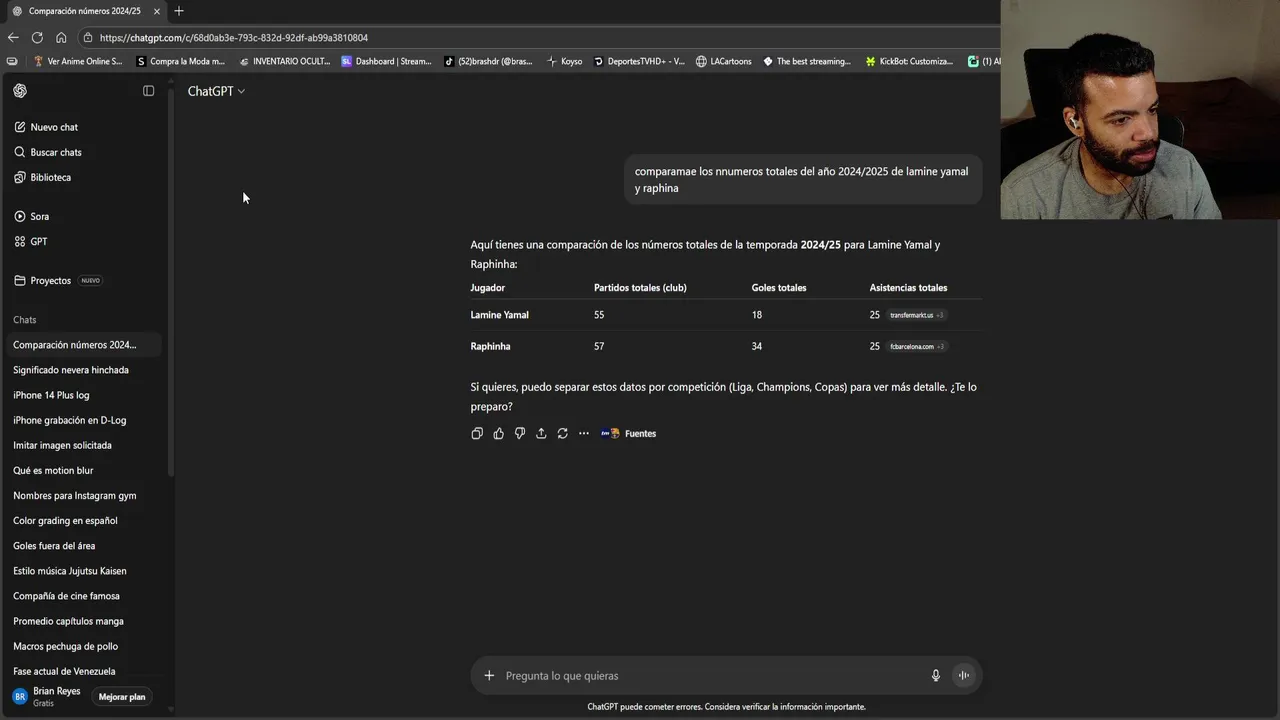
Task: Mark response with thumbs down
Action: (519, 433)
